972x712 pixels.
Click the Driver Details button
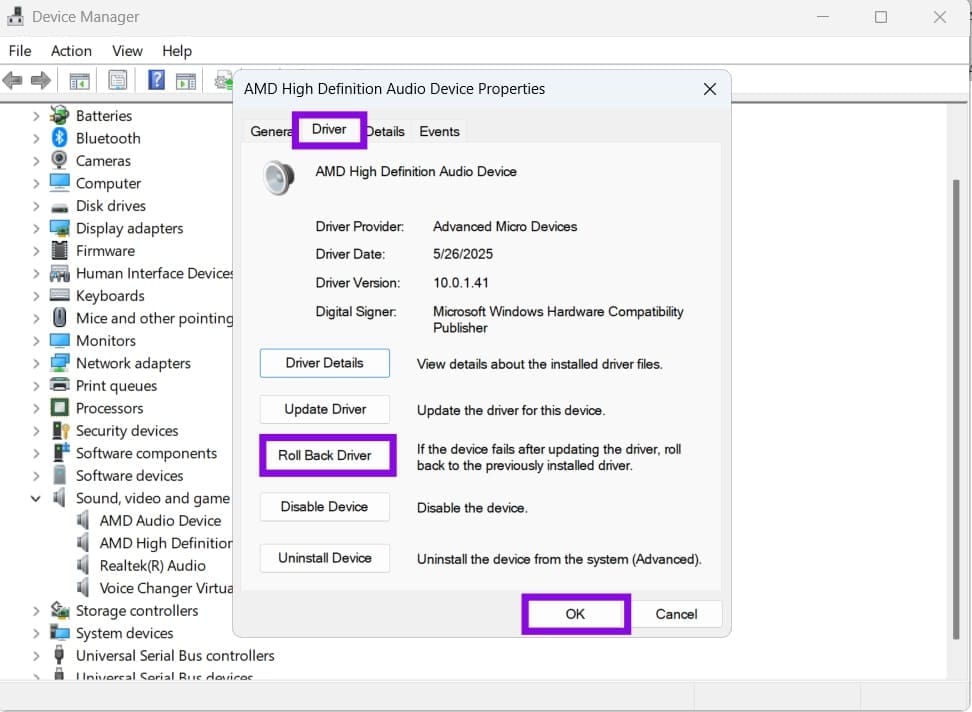tap(325, 363)
